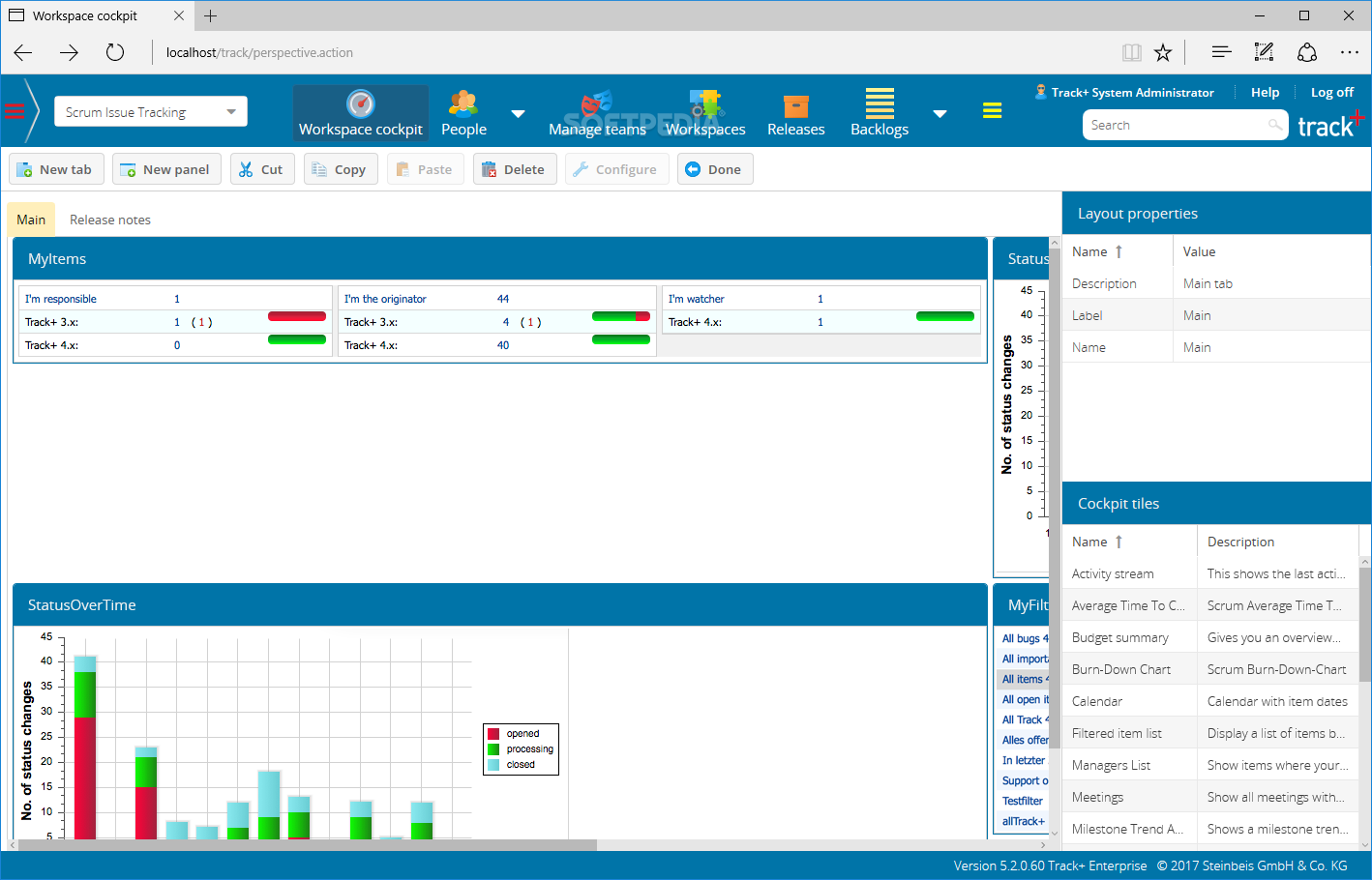1372x880 pixels.
Task: Click the red hamburger menu icon
Action: point(15,111)
